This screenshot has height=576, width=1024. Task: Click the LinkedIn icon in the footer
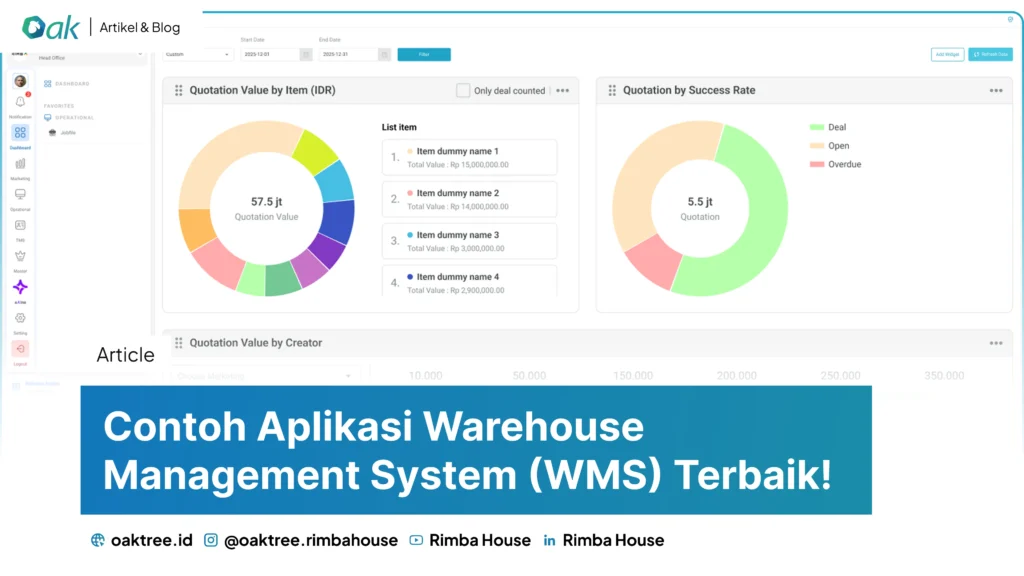549,540
